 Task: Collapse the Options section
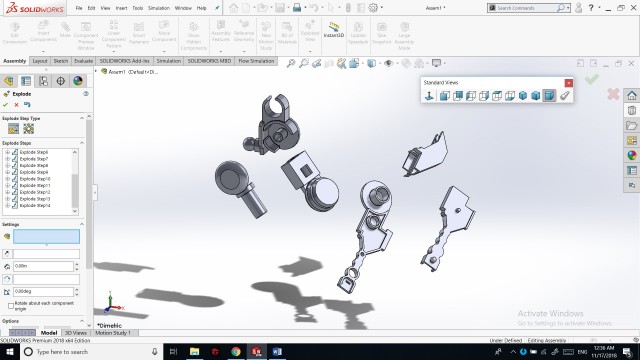click(82, 321)
